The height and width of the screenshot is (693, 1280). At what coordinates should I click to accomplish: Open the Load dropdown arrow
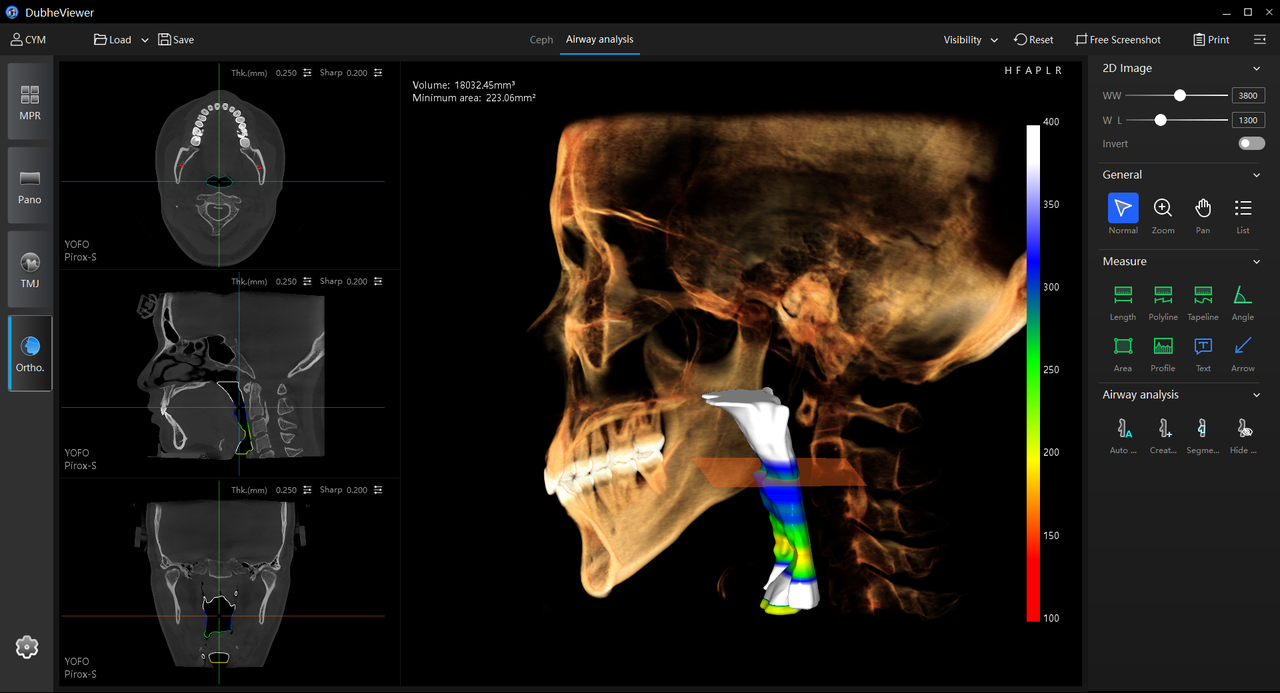(x=145, y=40)
